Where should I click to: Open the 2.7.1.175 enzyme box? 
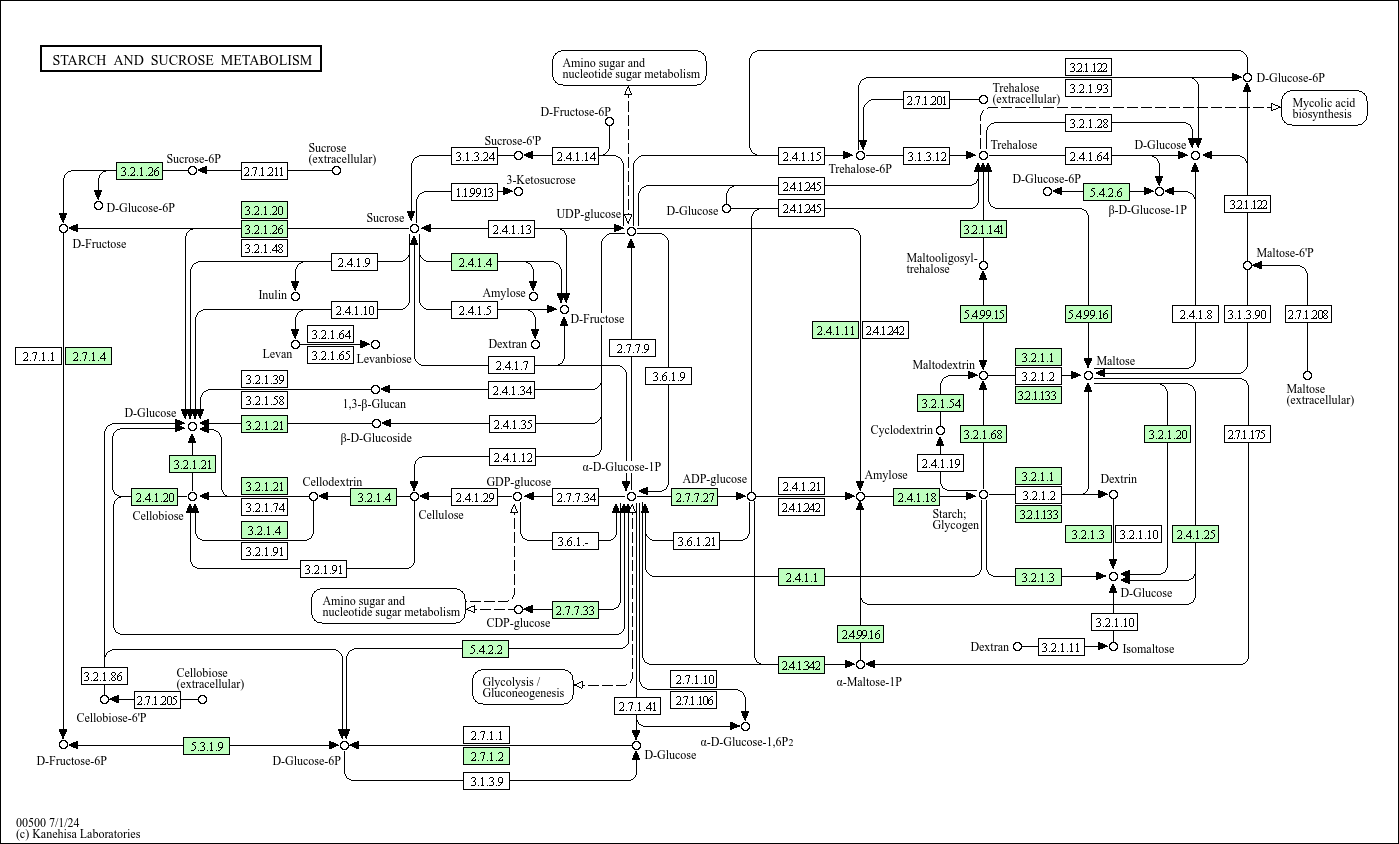pyautogui.click(x=1247, y=434)
